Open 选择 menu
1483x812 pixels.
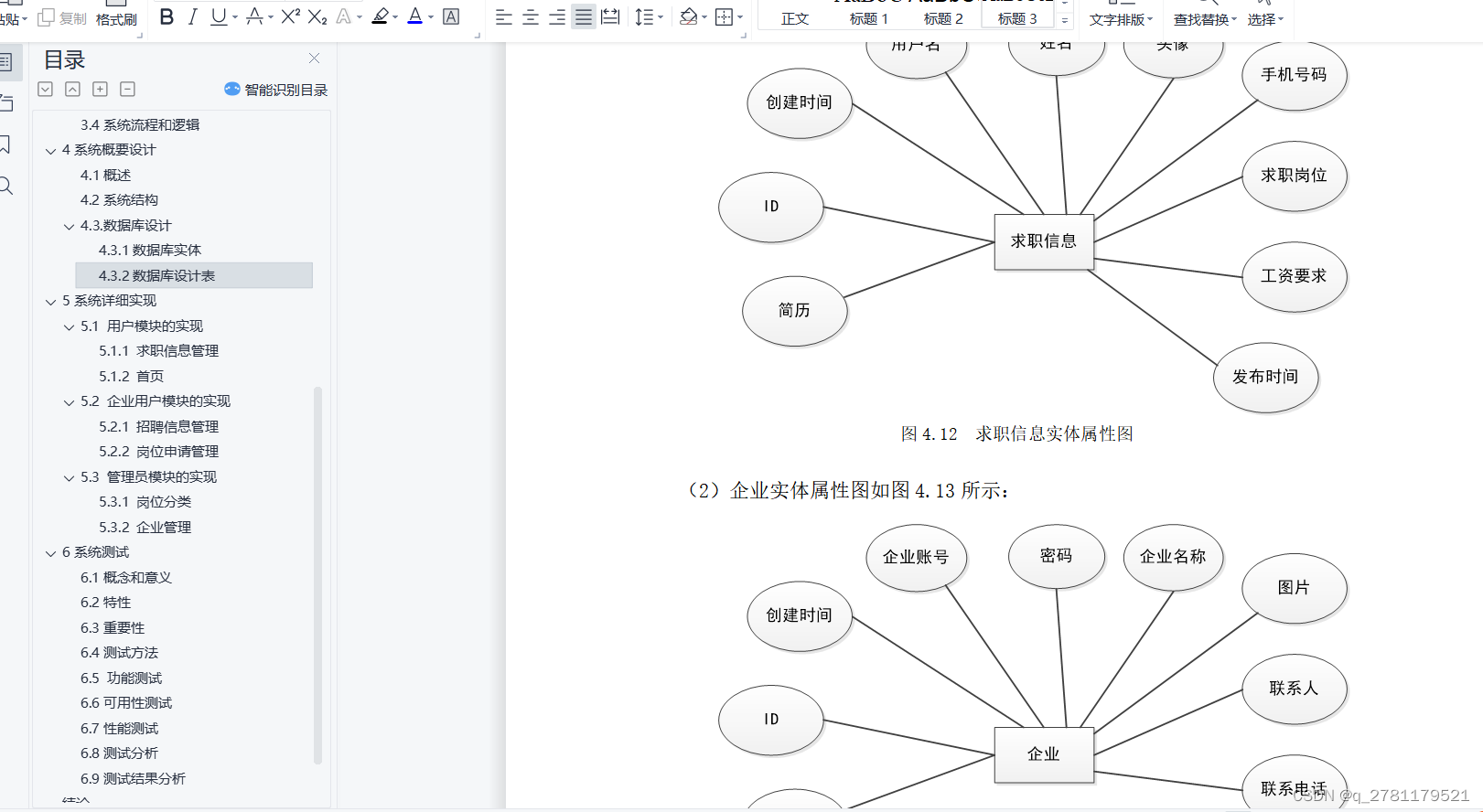1265,19
